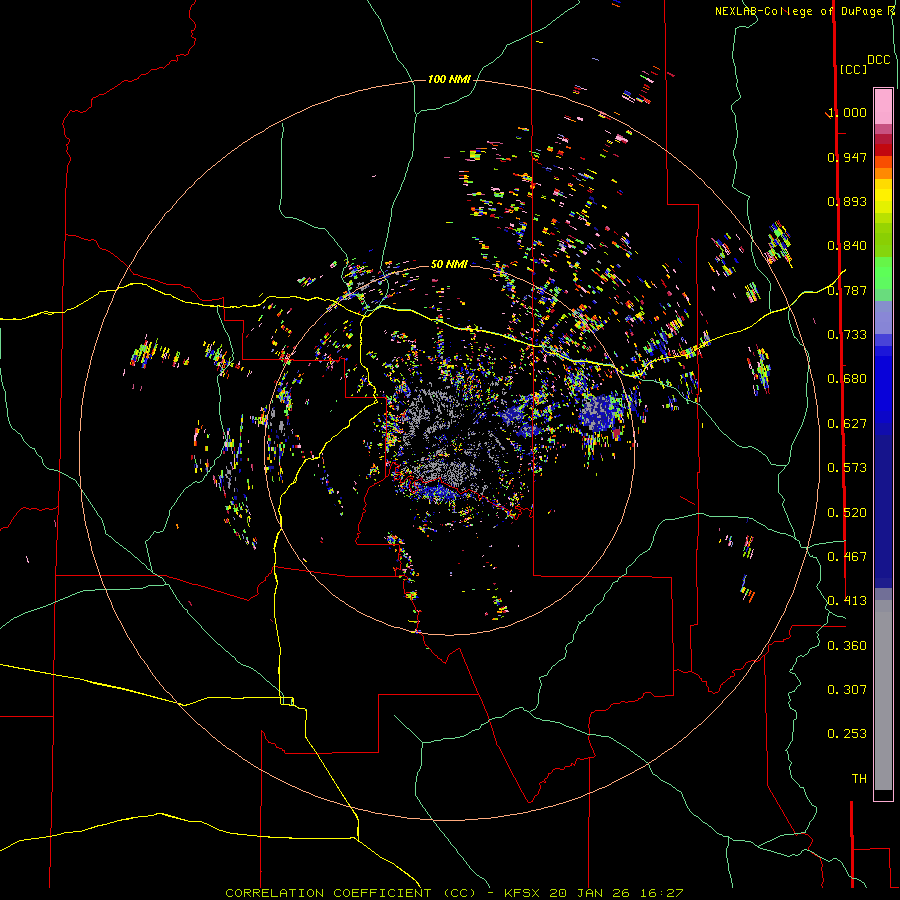The height and width of the screenshot is (900, 900).
Task: Click the DCC label above the color scale
Action: click(x=878, y=60)
